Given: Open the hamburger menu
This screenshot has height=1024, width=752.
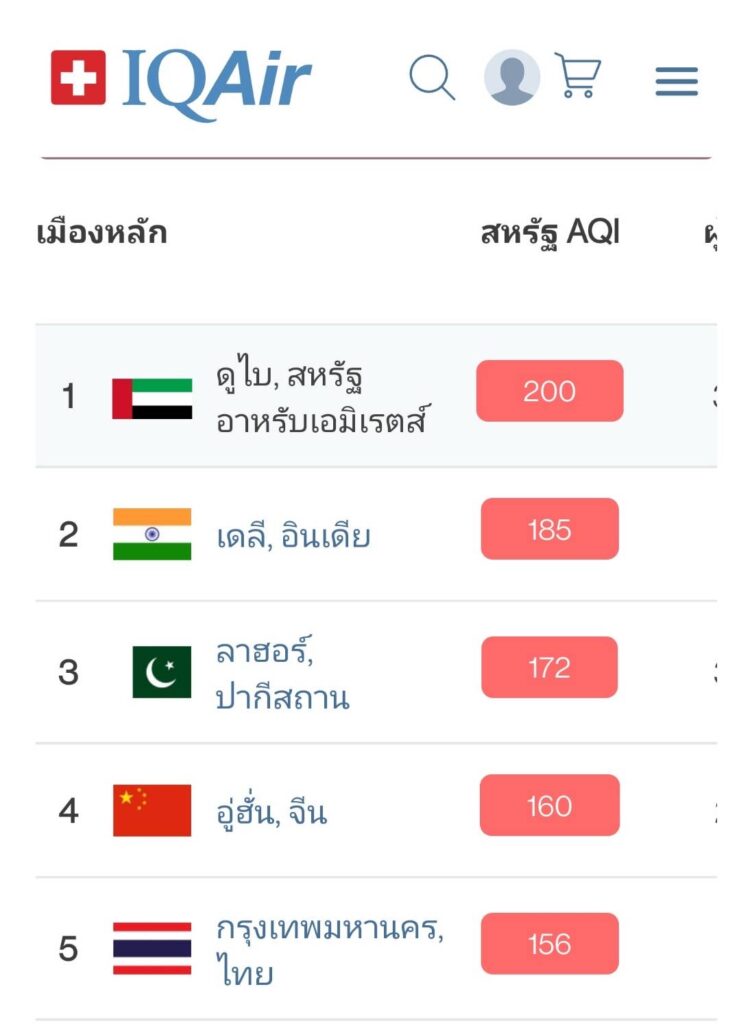Looking at the screenshot, I should point(676,80).
